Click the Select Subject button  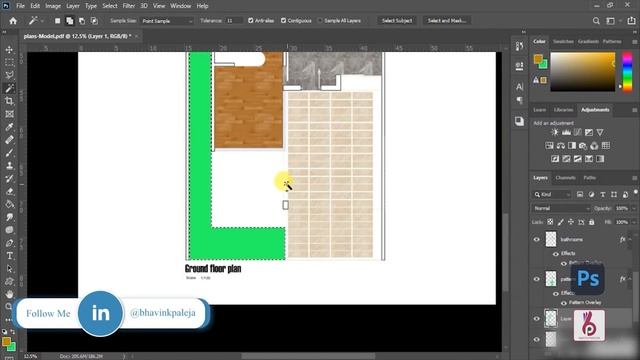[397, 20]
